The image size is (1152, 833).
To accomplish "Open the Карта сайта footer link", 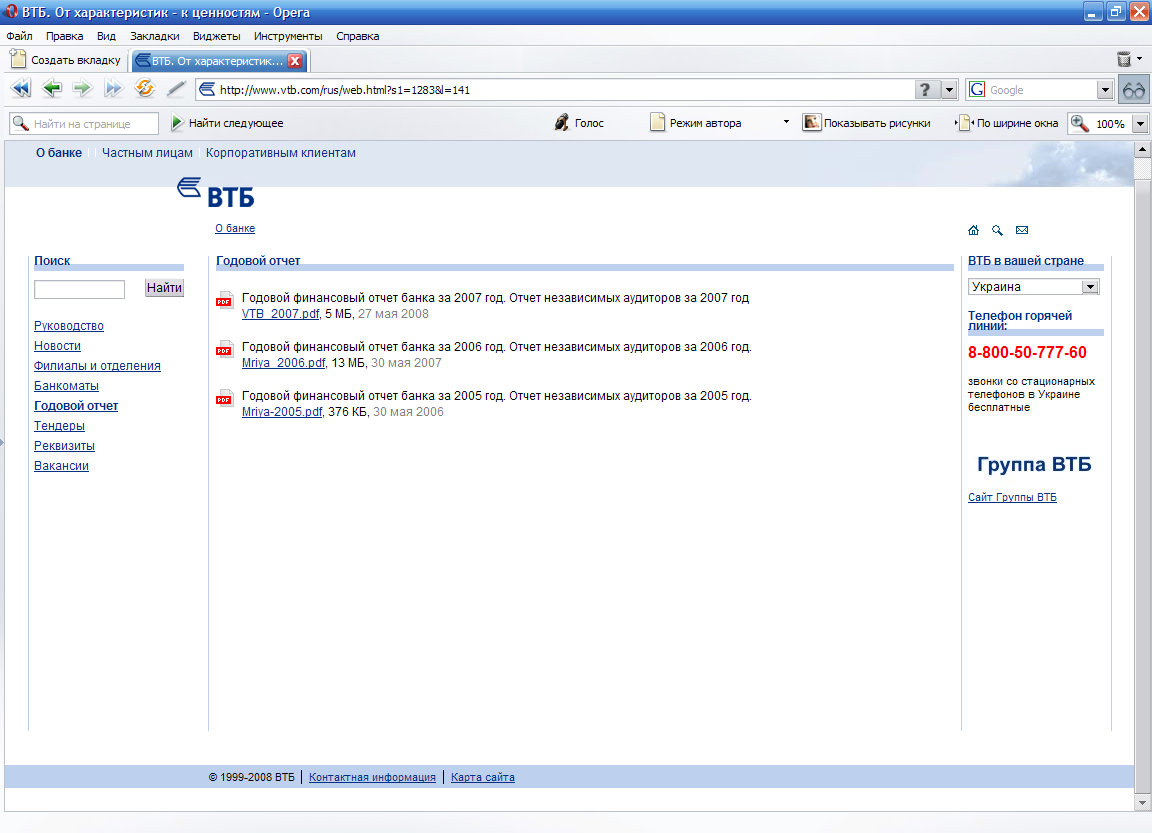I will click(x=483, y=777).
